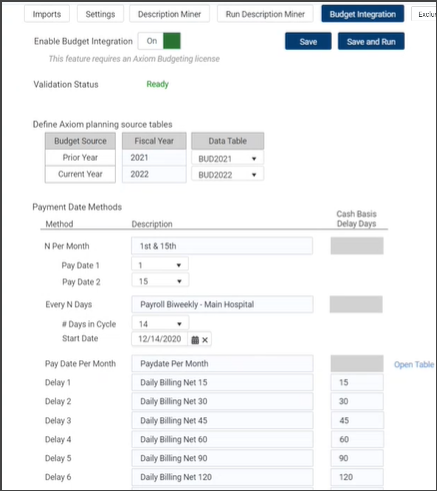Screen dimensions: 437x491
Task: Edit the N Per Month description field
Action: pos(222,246)
